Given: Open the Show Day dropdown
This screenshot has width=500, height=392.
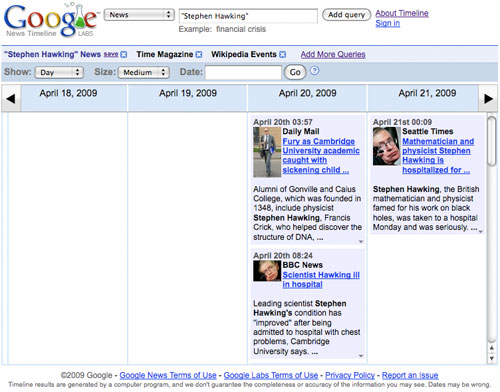Looking at the screenshot, I should (59, 72).
